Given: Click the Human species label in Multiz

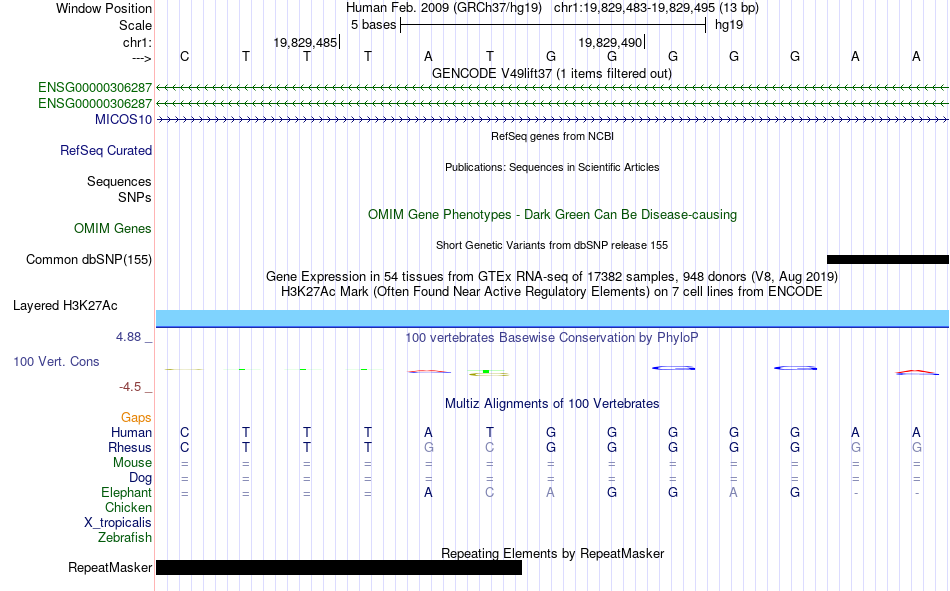Looking at the screenshot, I should pyautogui.click(x=131, y=432).
